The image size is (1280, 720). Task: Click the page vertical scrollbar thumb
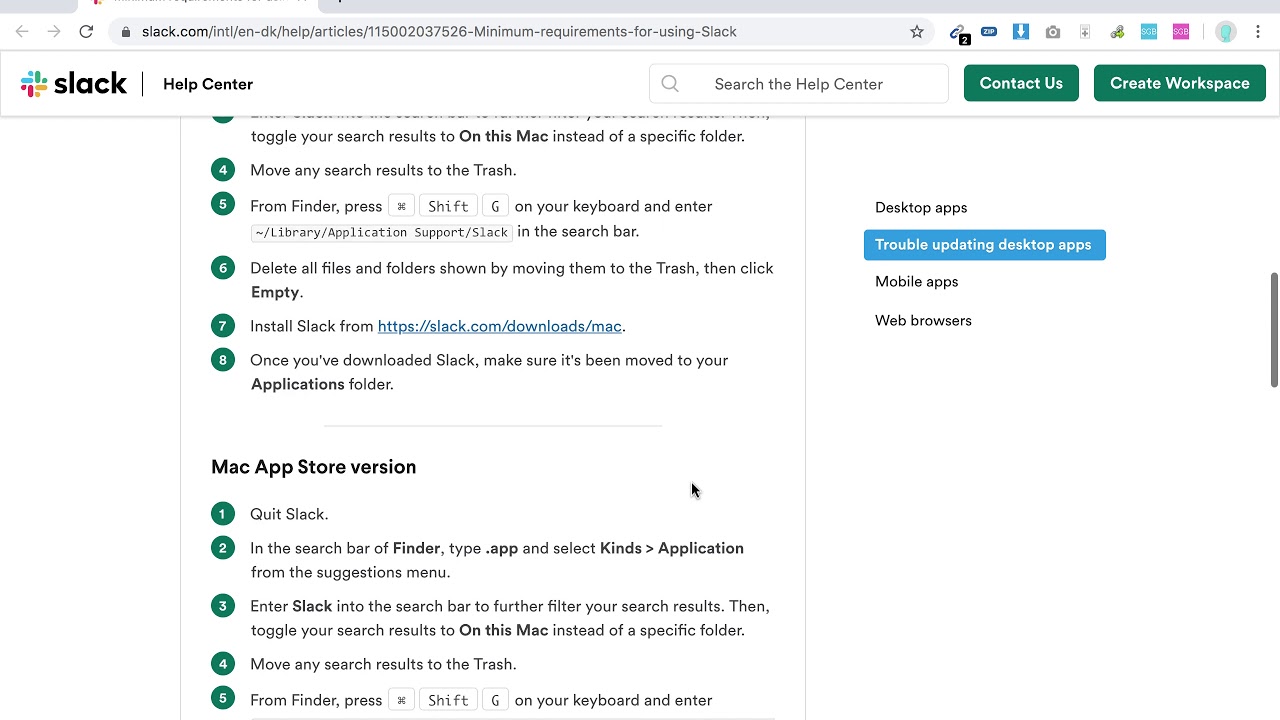point(1274,329)
